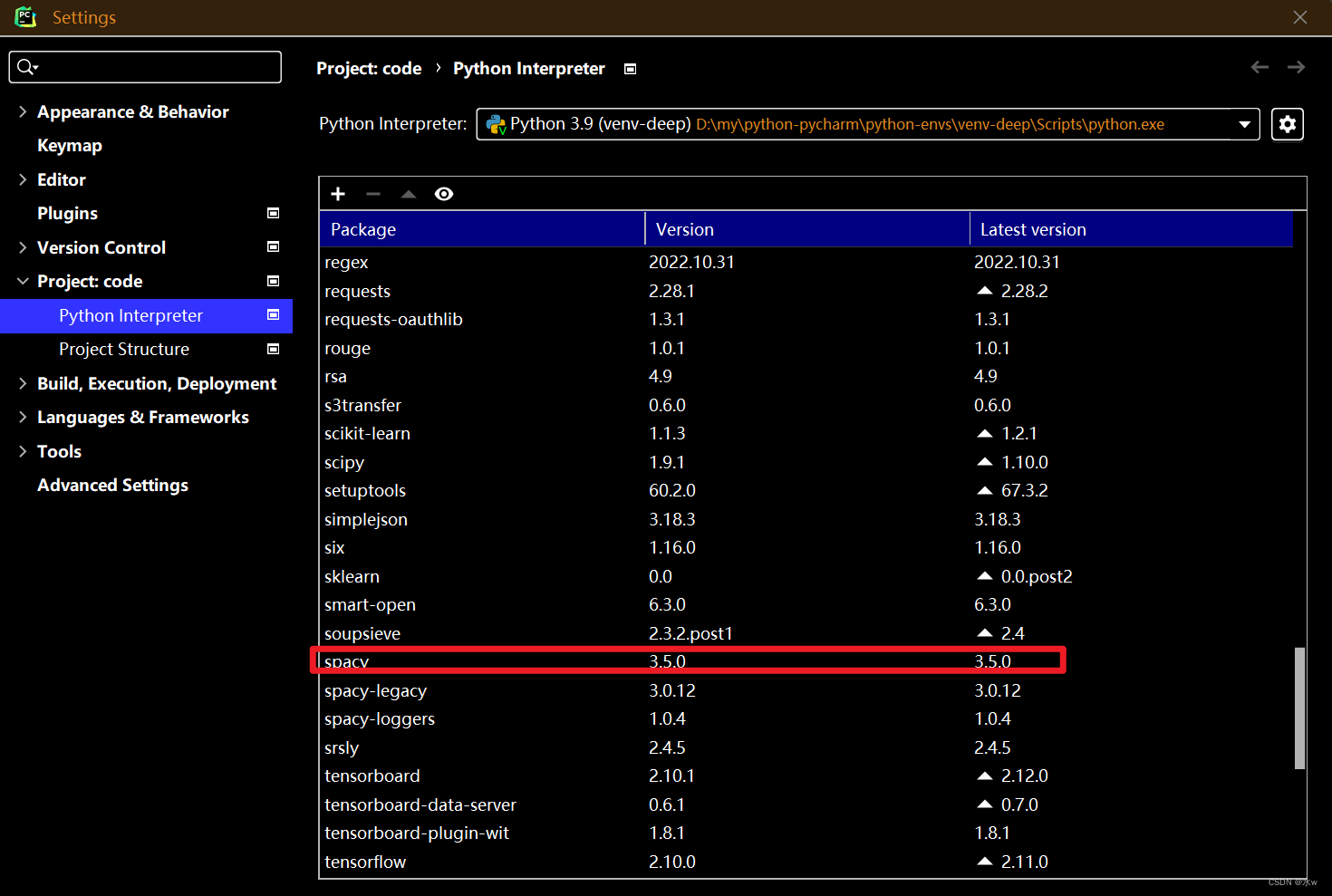Image resolution: width=1332 pixels, height=896 pixels.
Task: Click the Project: code breadcrumb
Action: click(369, 68)
